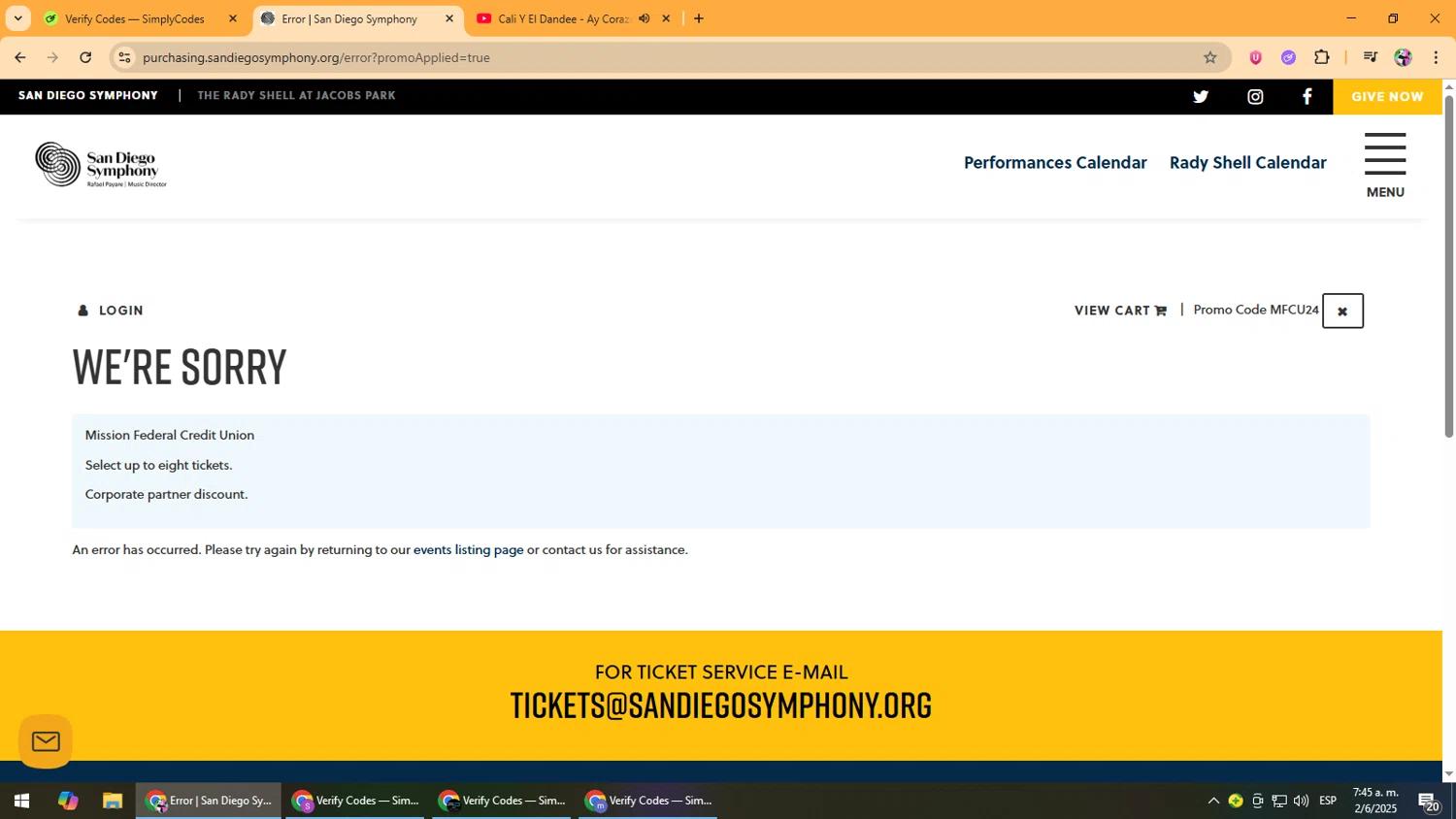Close the Error San Diego Symphony tab

448,18
